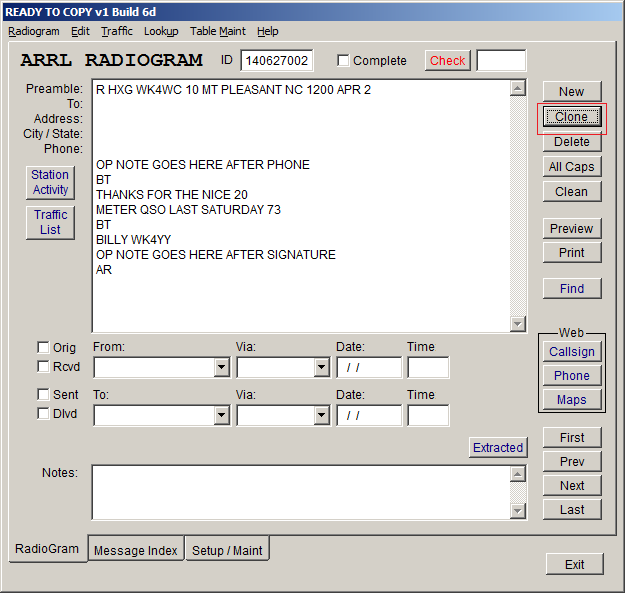The image size is (625, 593).
Task: Click the line 'OP NOTE GOES HERE AFTER SIGNATURE'
Action: point(216,255)
